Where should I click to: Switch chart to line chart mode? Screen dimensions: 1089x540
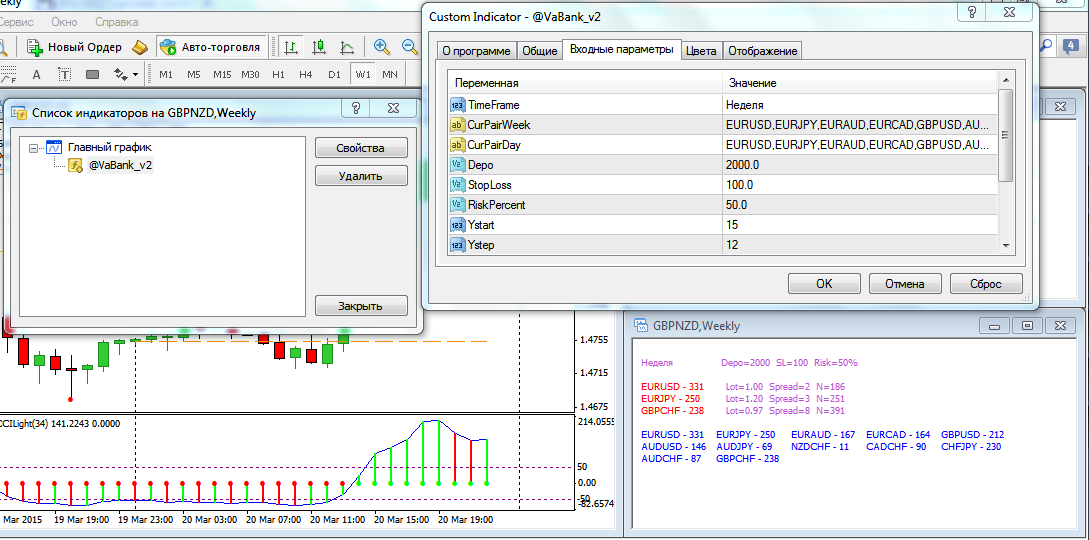(347, 47)
